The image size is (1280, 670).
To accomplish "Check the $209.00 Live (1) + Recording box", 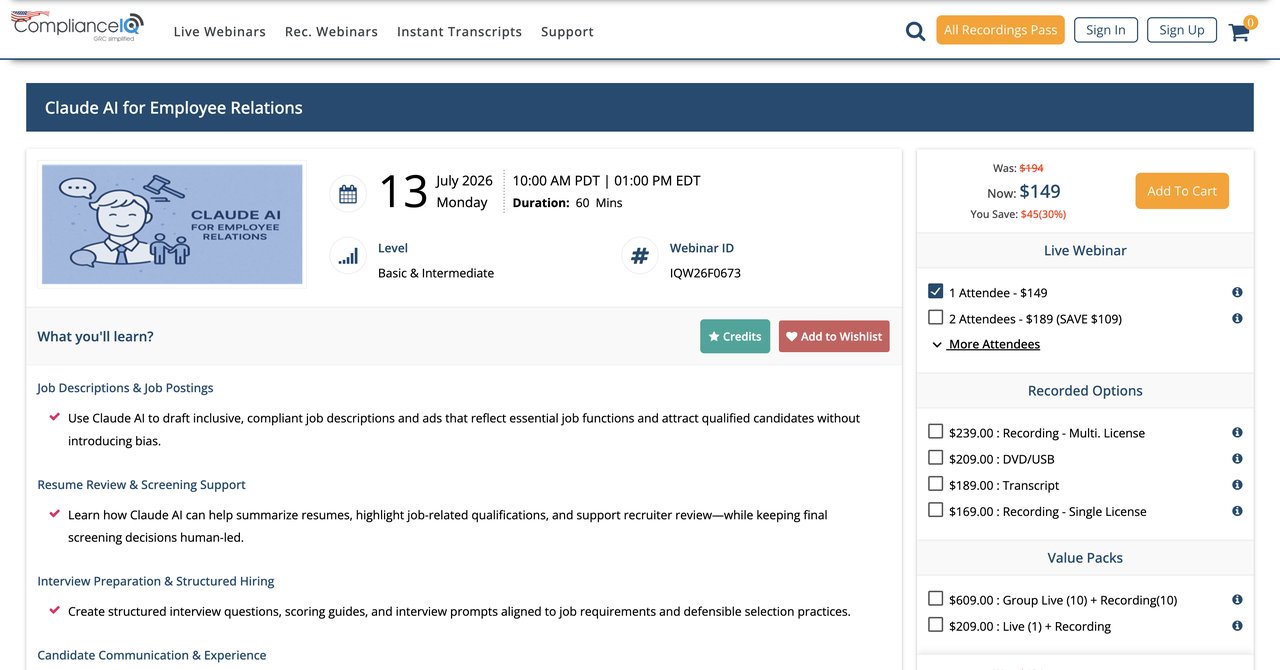I will tap(936, 624).
